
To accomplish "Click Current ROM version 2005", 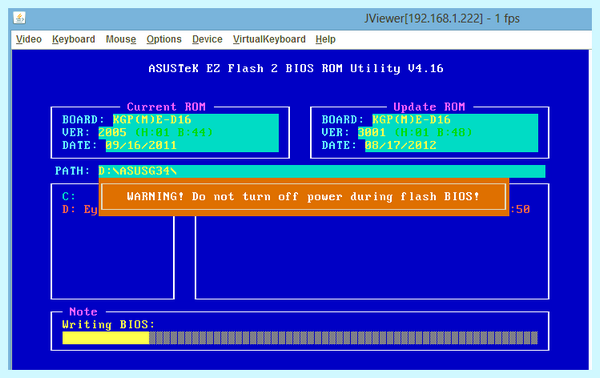I will click(x=112, y=132).
